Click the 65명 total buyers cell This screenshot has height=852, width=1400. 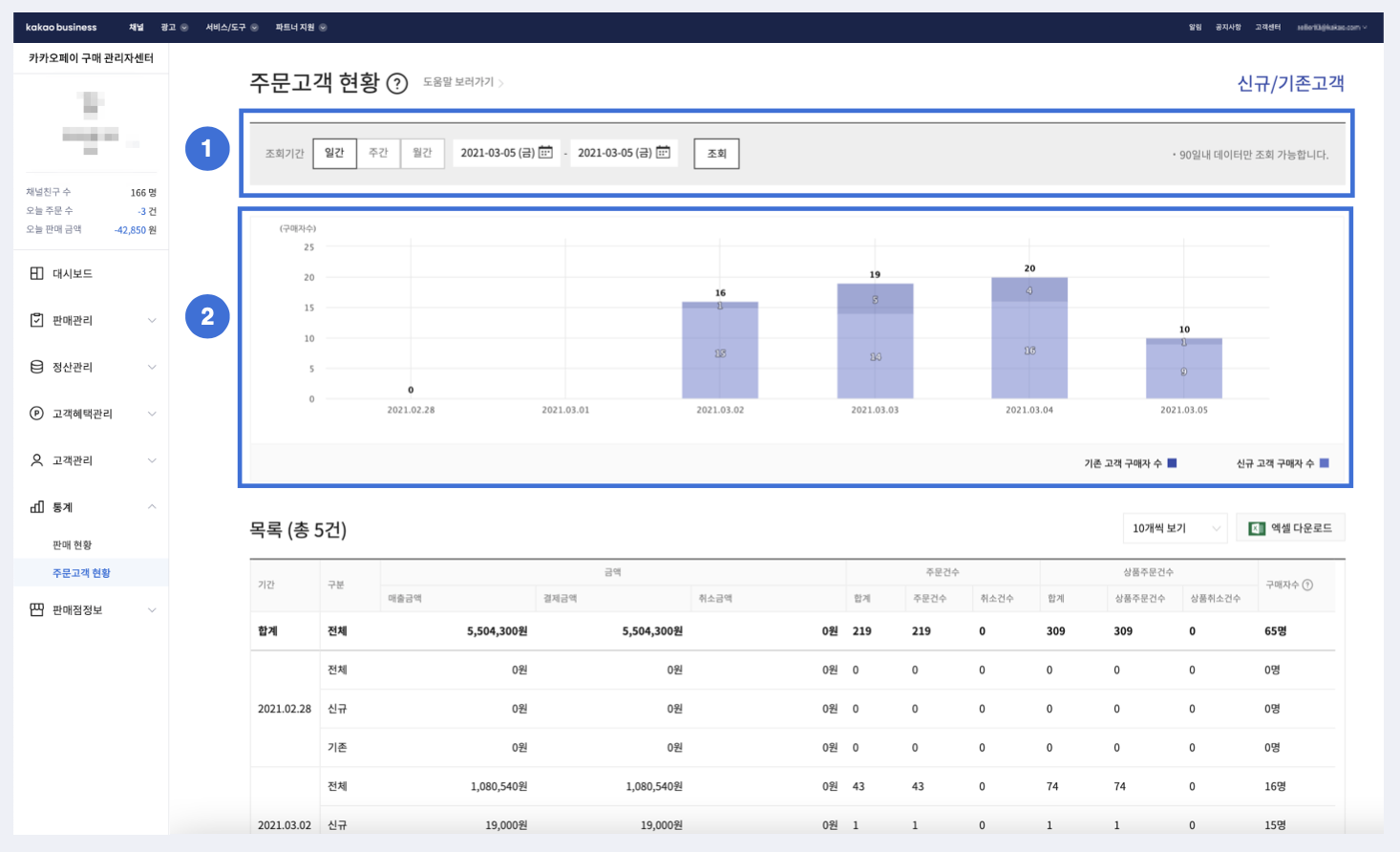pyautogui.click(x=1275, y=631)
